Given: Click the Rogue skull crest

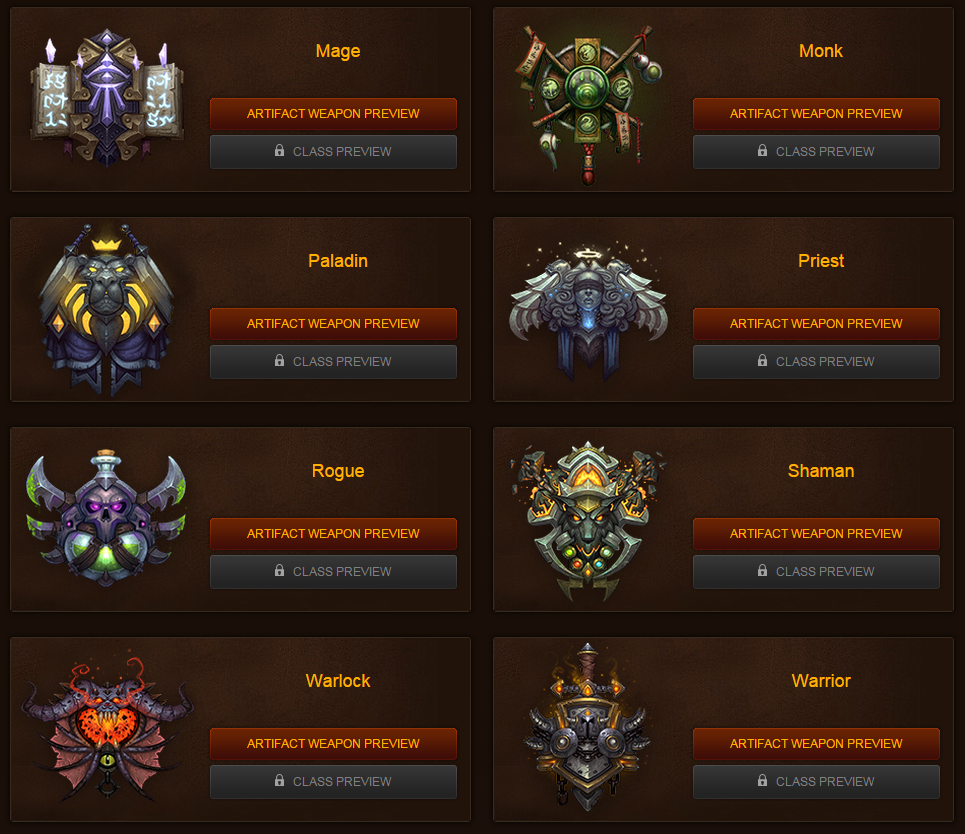Looking at the screenshot, I should click(106, 518).
